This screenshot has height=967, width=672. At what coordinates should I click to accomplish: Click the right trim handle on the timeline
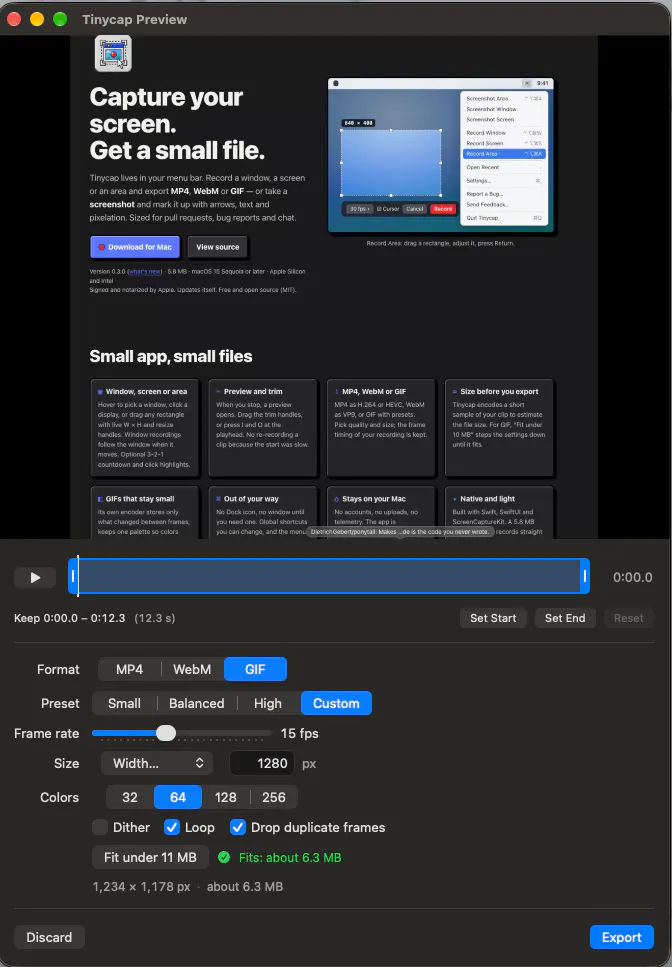[x=584, y=576]
